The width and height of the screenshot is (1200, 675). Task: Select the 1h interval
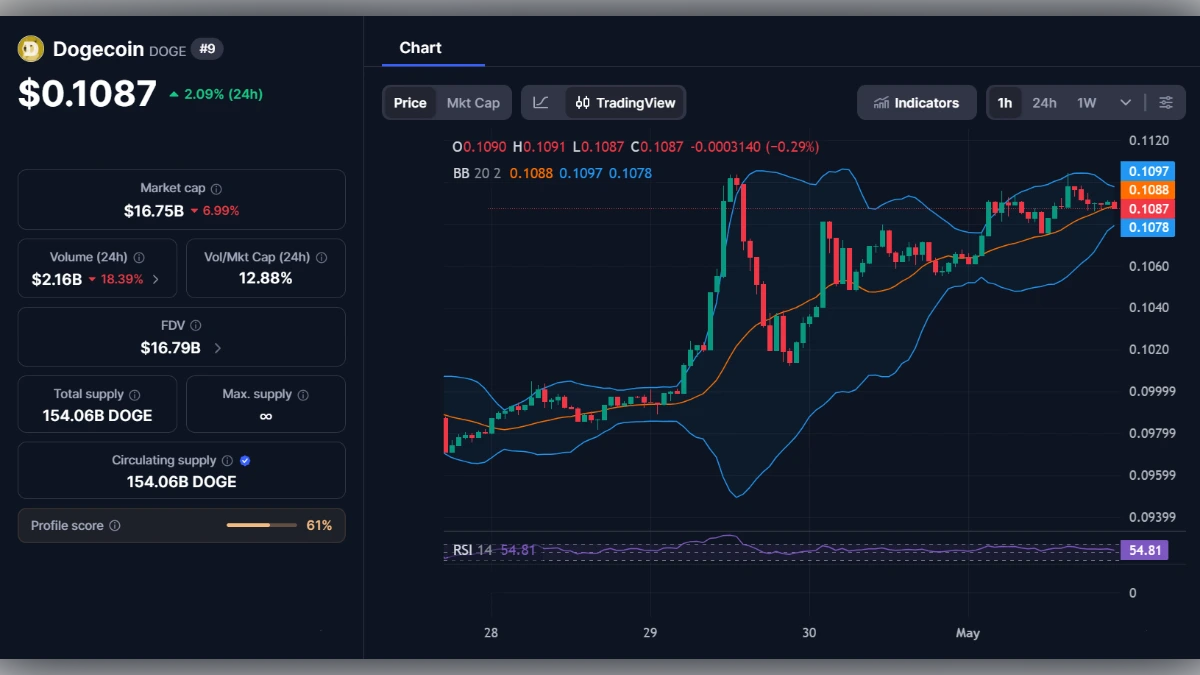tap(1005, 103)
